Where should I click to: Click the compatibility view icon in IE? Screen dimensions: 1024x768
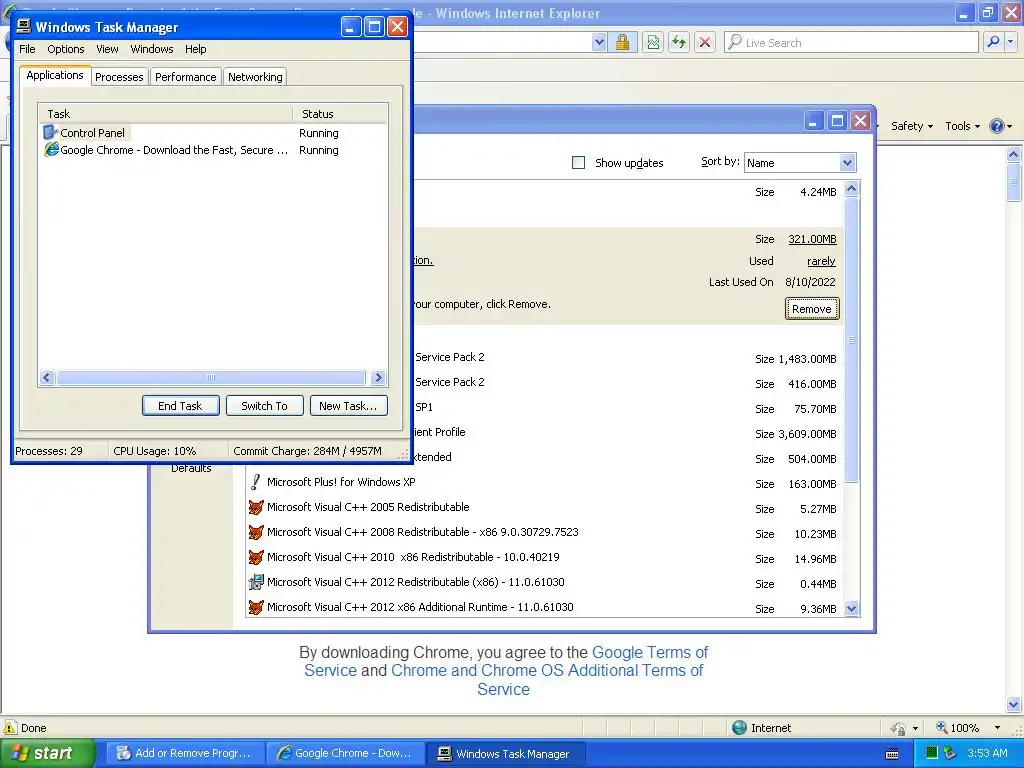tap(652, 42)
